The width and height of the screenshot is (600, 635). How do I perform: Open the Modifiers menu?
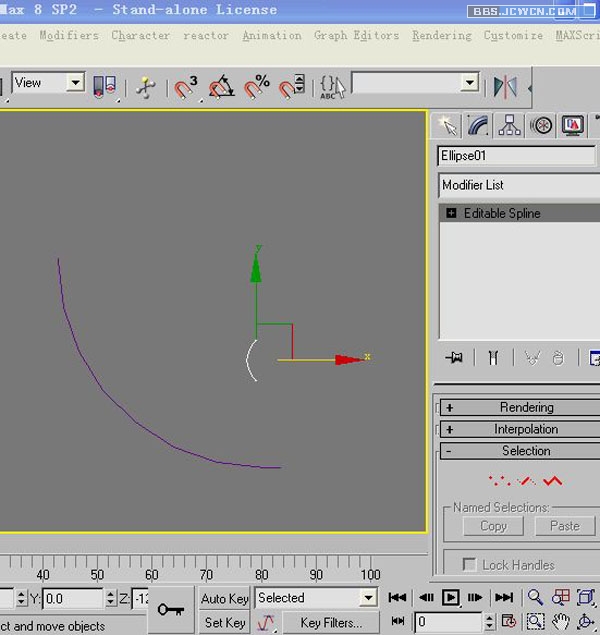[x=69, y=36]
